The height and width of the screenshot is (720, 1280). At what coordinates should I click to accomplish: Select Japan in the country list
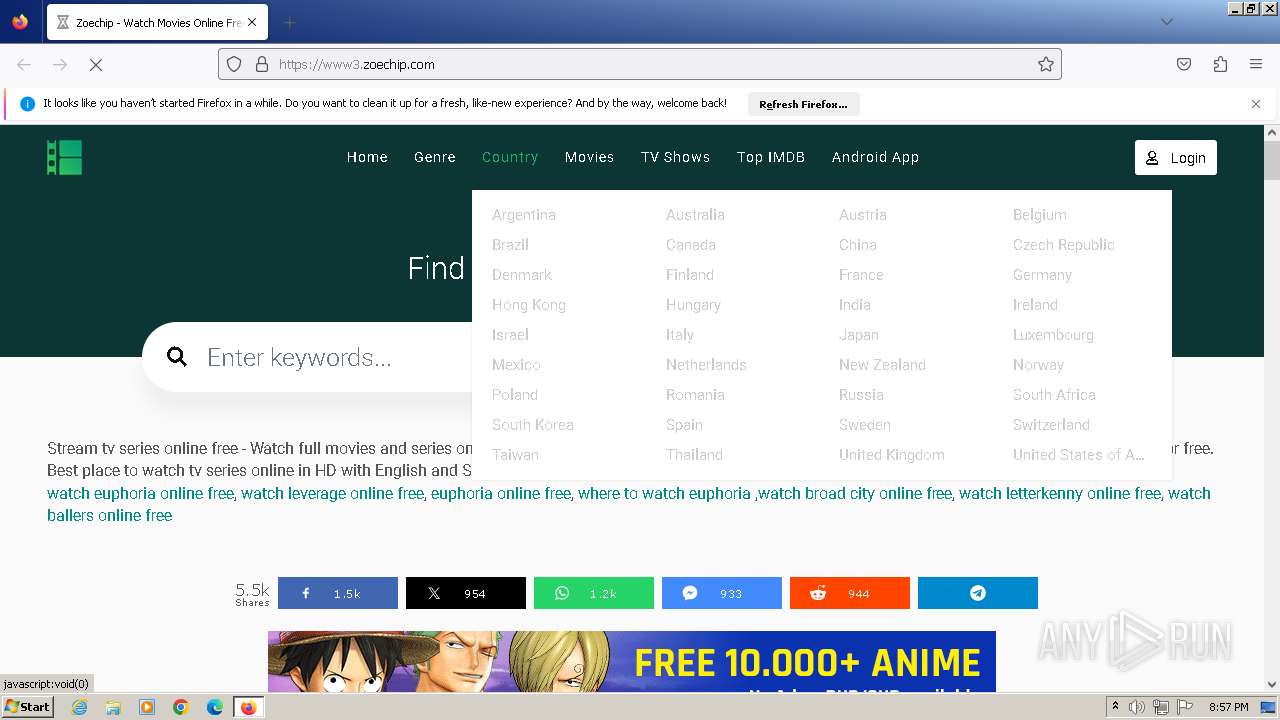tap(859, 335)
